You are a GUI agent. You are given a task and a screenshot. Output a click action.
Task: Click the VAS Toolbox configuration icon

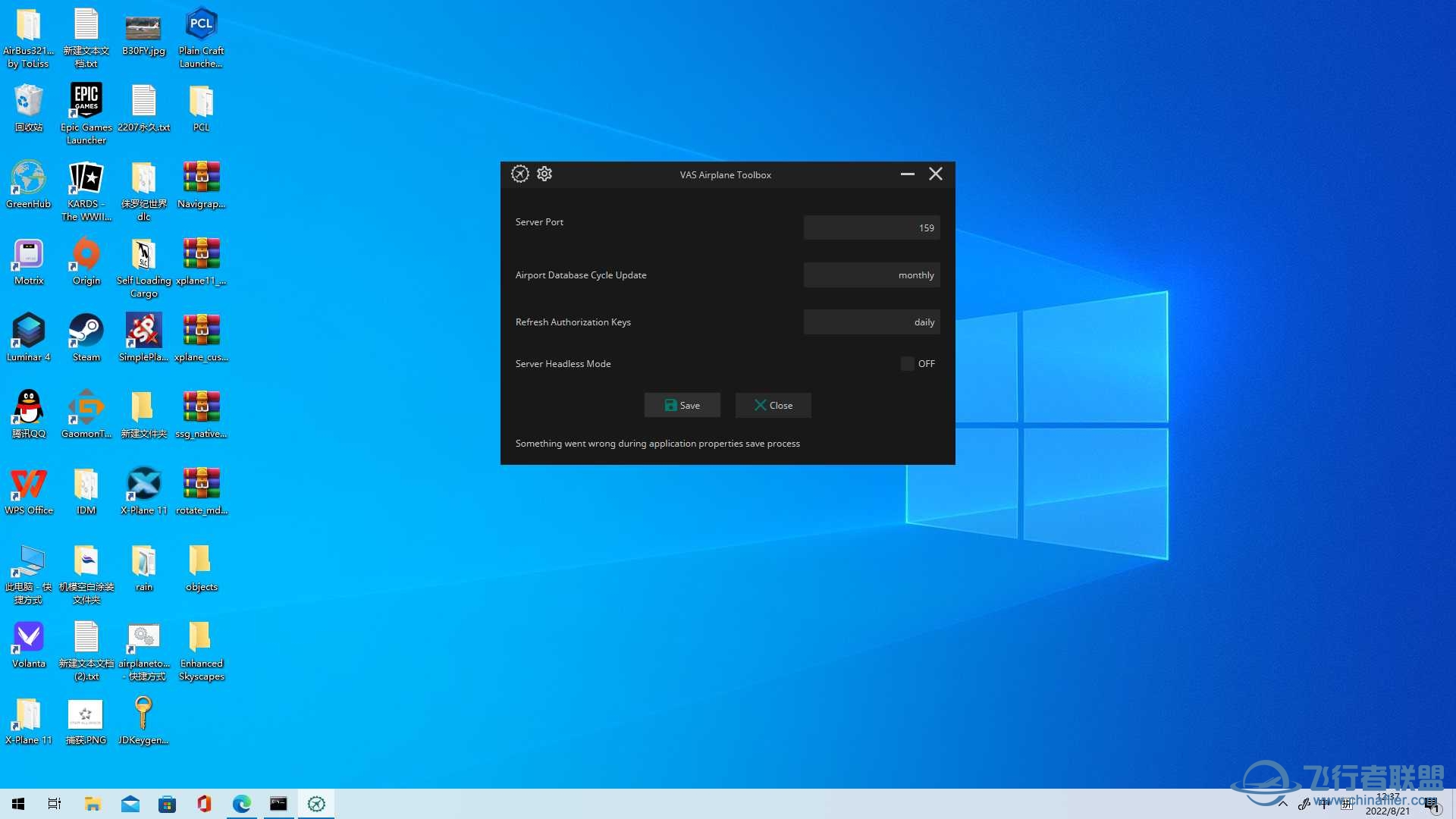(x=543, y=174)
